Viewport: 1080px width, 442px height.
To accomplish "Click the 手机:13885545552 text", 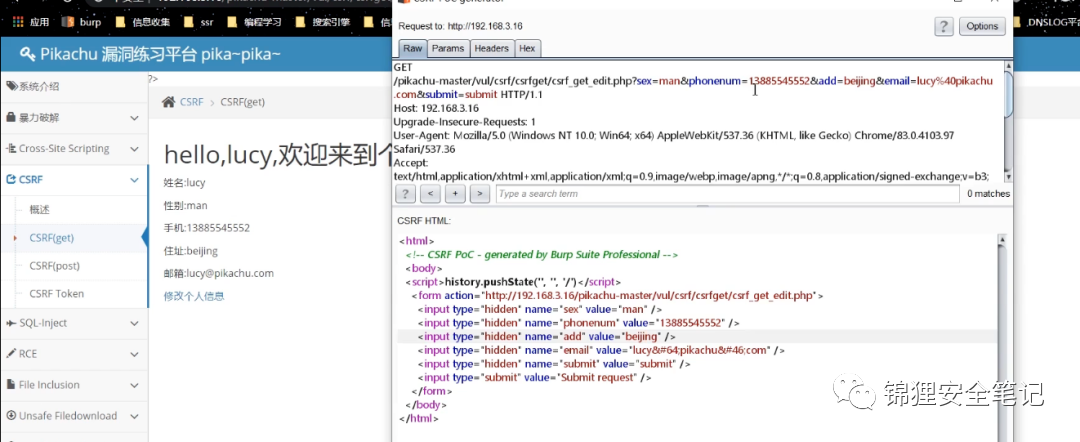I will [207, 228].
